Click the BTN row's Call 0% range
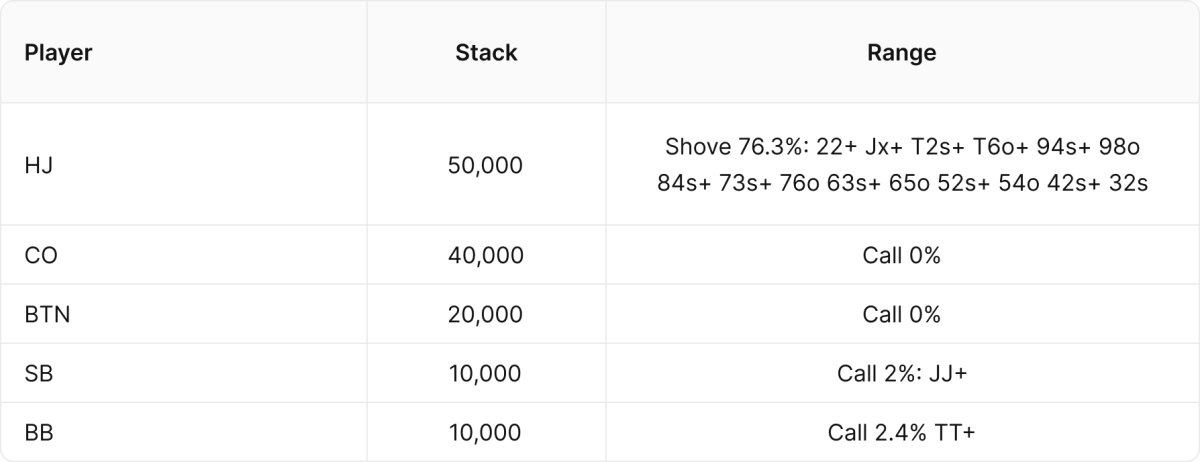 (x=902, y=314)
